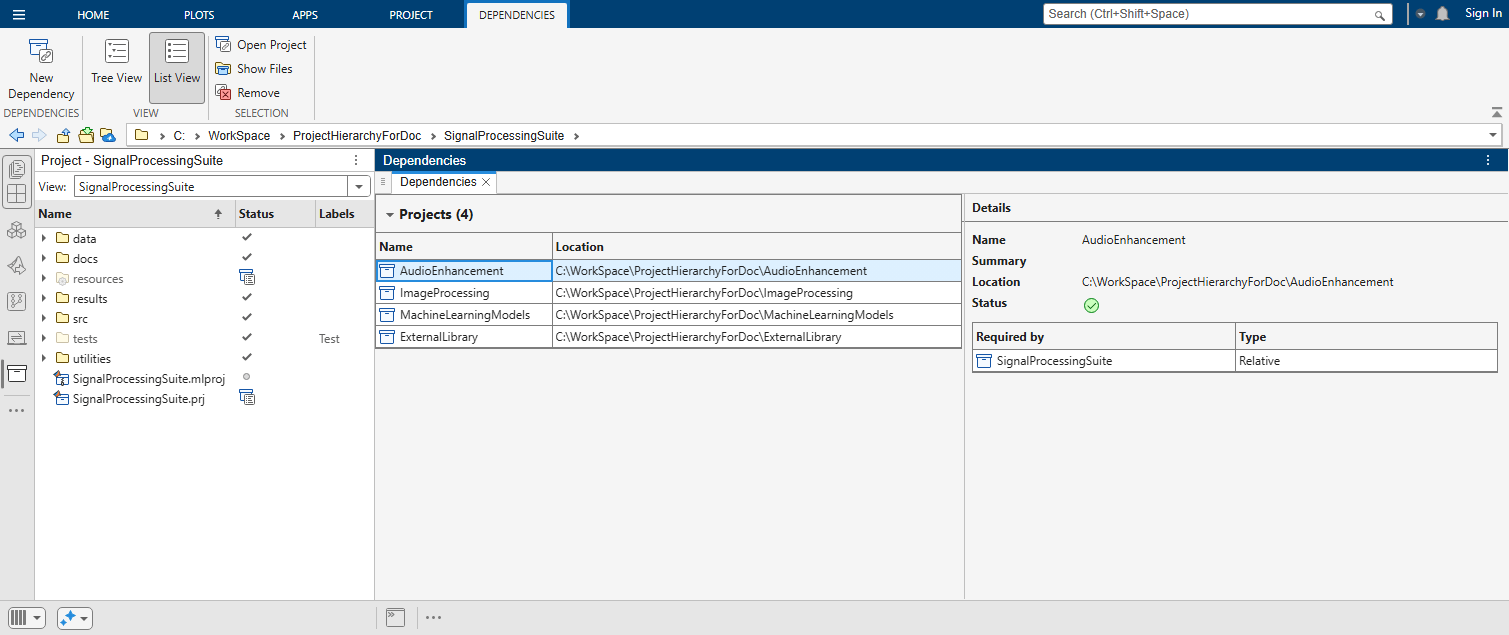Expand the src folder

[44, 319]
